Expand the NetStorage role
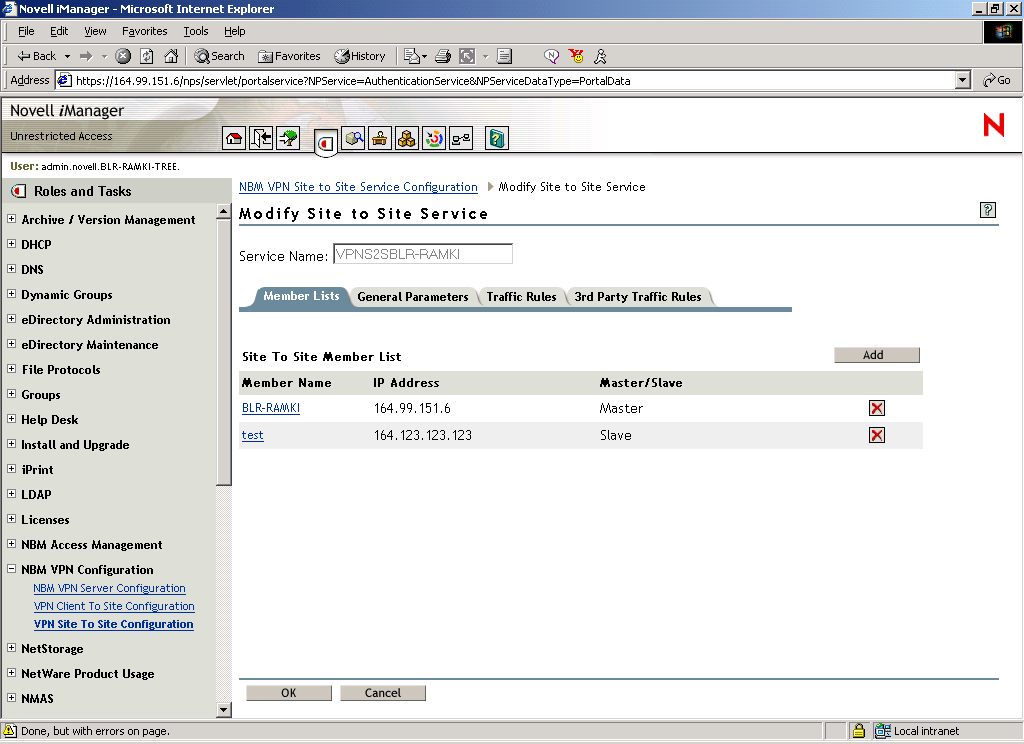The height and width of the screenshot is (744, 1024). click(x=11, y=648)
